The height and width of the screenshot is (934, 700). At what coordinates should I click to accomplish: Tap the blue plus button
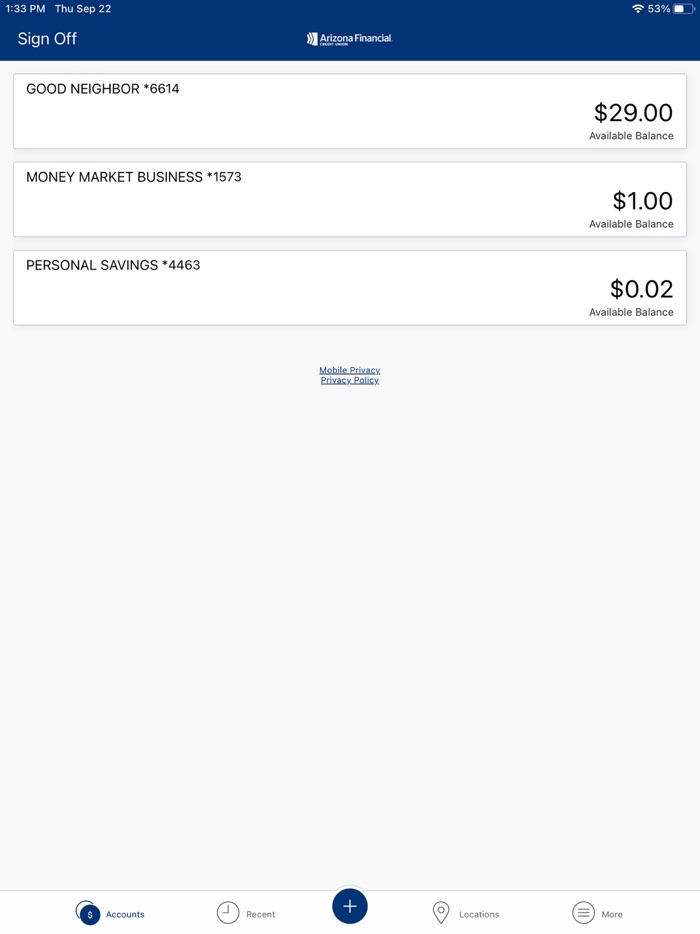click(x=350, y=906)
